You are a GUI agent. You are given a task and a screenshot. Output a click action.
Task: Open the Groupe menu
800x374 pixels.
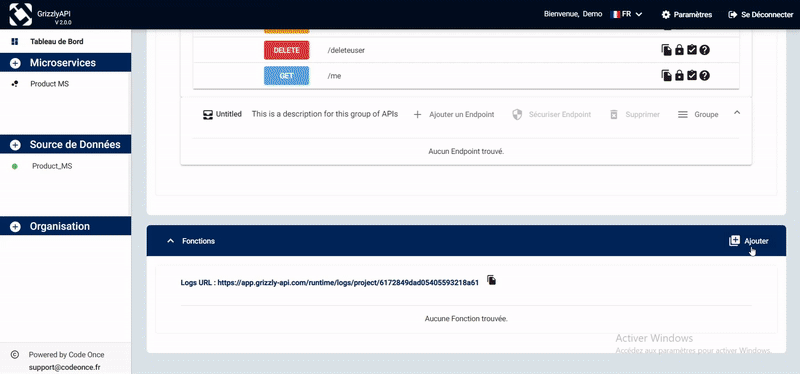click(698, 115)
